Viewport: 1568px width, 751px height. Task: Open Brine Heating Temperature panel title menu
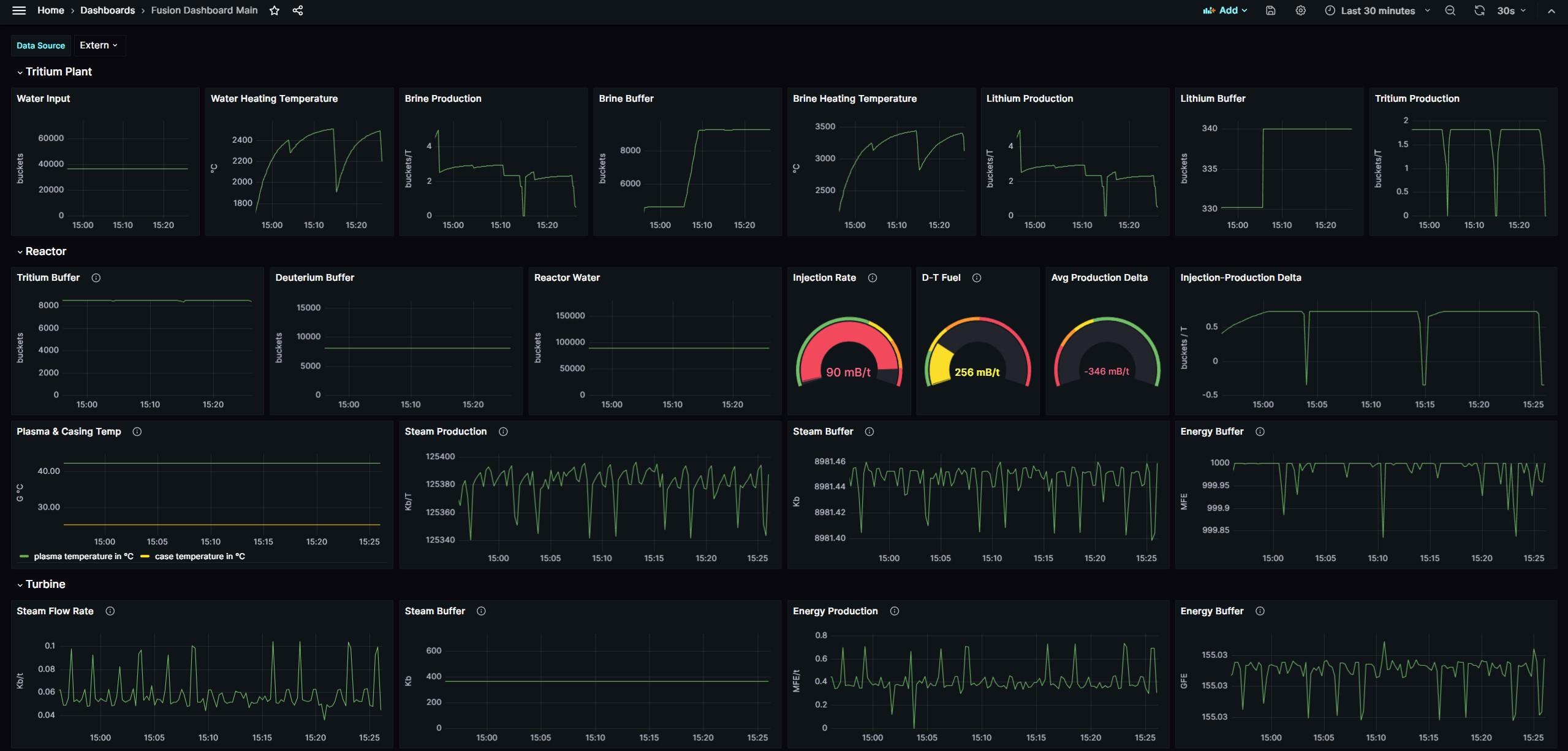[855, 99]
